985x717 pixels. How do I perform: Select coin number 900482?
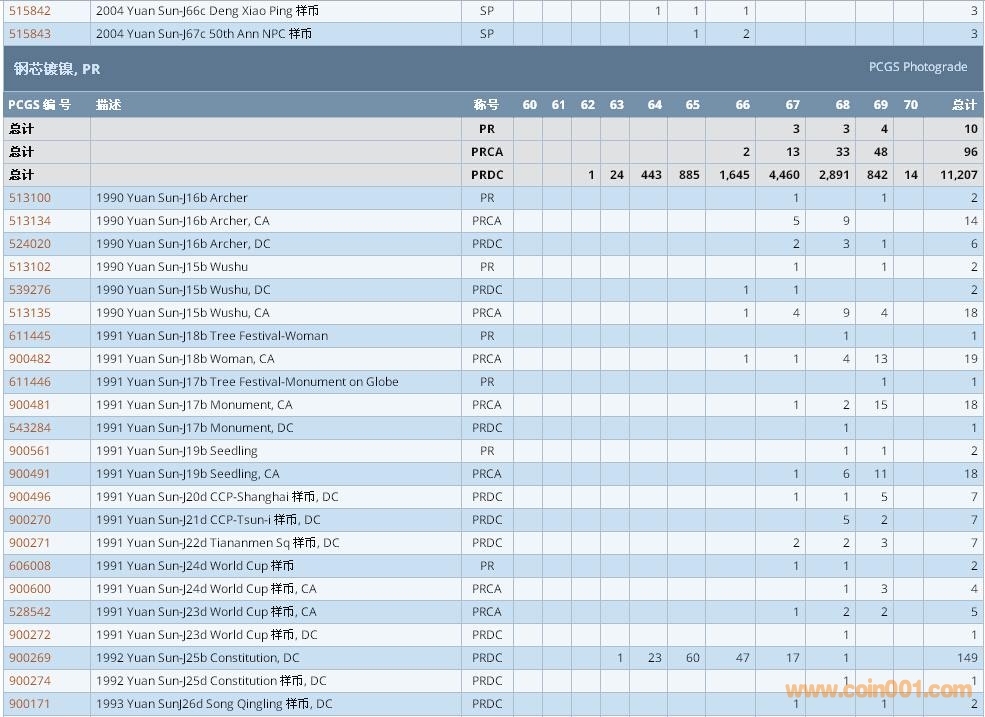coord(30,359)
